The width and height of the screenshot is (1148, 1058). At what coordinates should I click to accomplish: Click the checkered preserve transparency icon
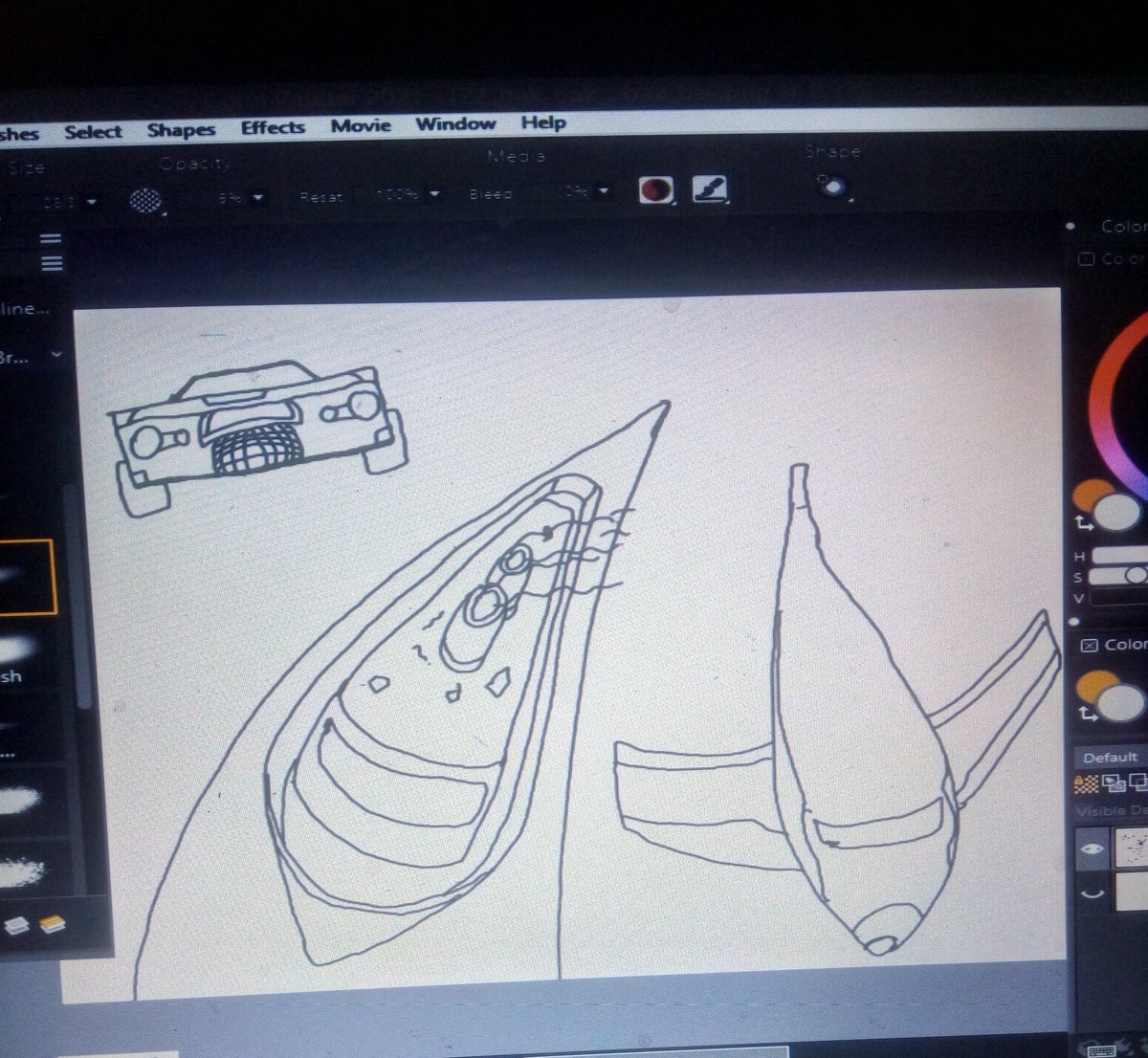[1087, 783]
